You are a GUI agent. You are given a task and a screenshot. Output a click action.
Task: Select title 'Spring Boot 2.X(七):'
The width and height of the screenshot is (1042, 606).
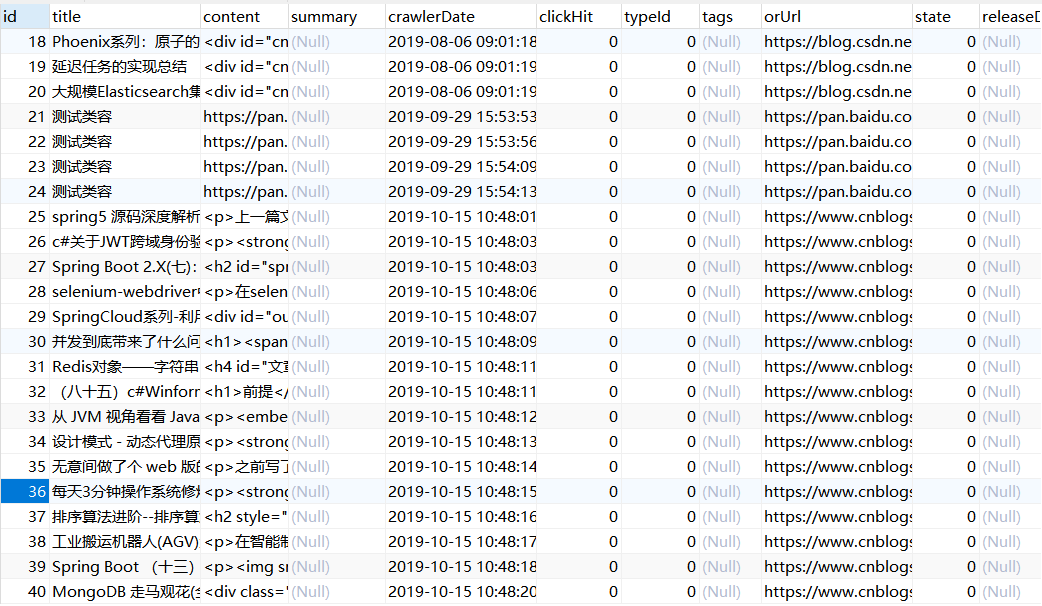coord(125,266)
